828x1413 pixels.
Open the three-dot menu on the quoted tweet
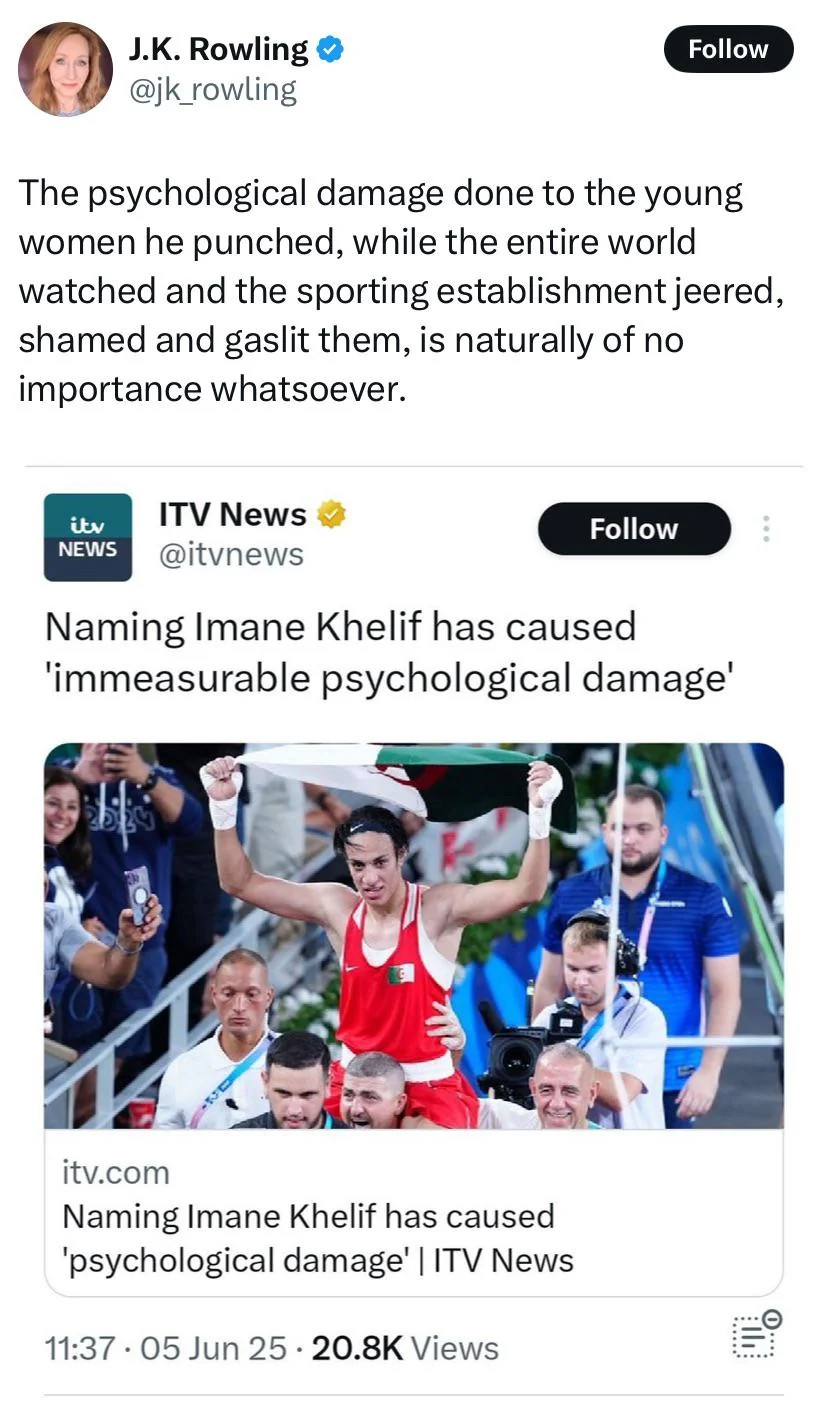coord(767,529)
